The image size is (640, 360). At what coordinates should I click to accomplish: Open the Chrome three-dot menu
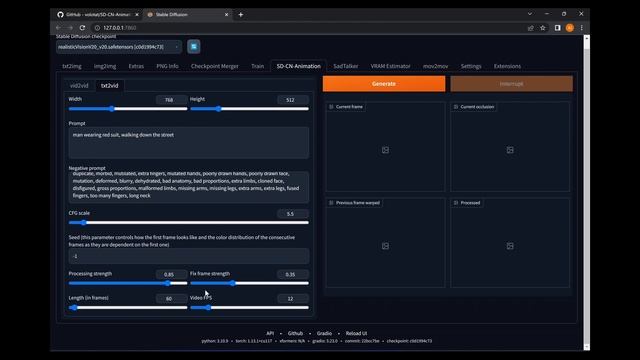tap(582, 28)
